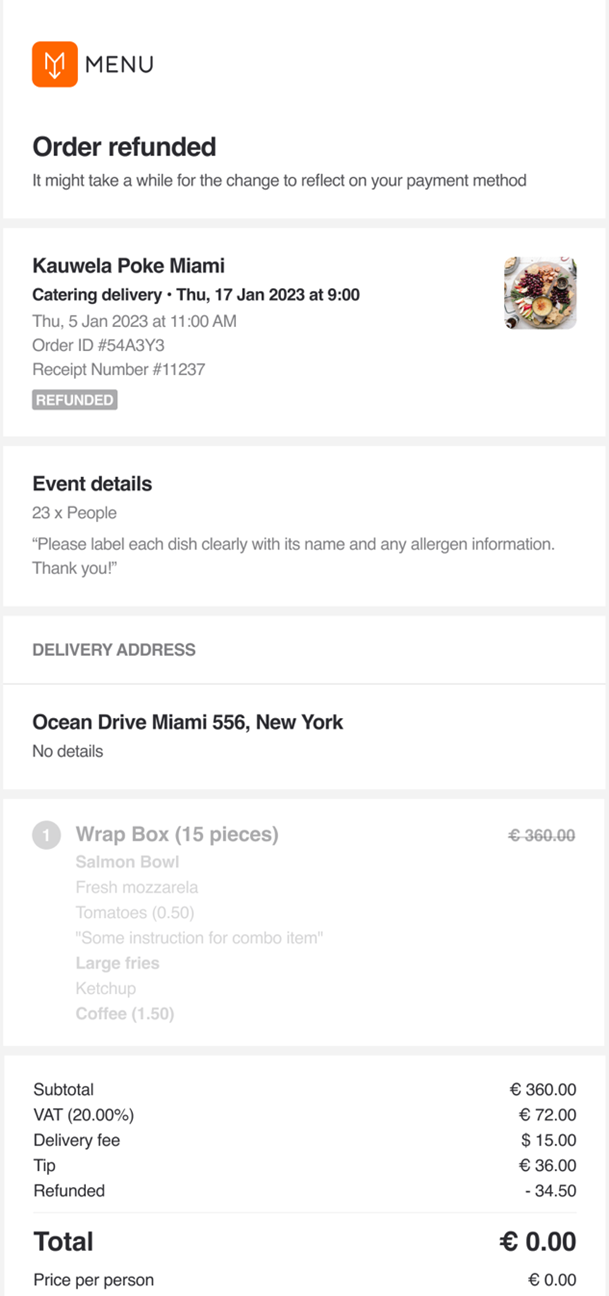Click the orange MENU logo icon
The image size is (609, 1296).
pyautogui.click(x=54, y=64)
